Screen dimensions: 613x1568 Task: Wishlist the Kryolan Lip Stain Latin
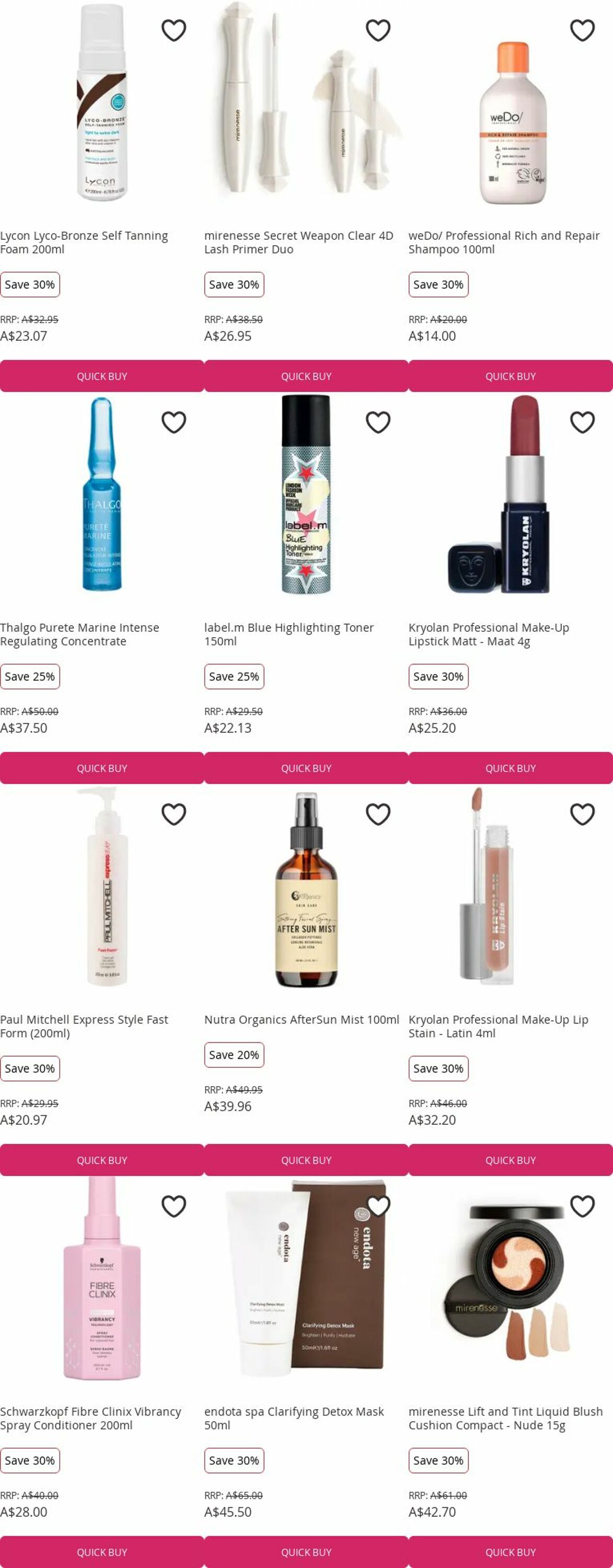coord(582,814)
